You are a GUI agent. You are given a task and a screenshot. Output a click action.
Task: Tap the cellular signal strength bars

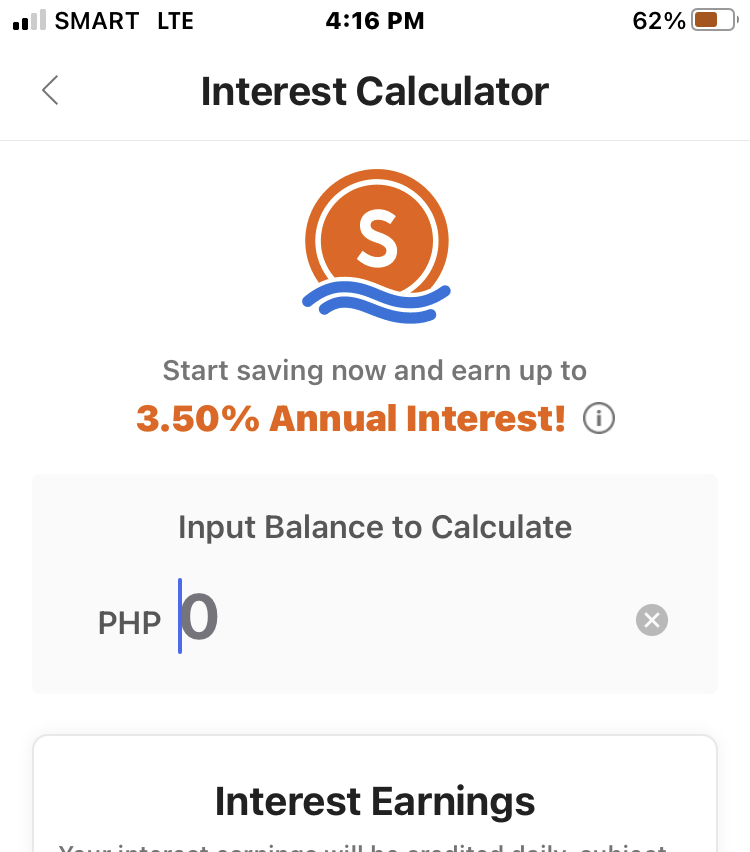[x=29, y=21]
